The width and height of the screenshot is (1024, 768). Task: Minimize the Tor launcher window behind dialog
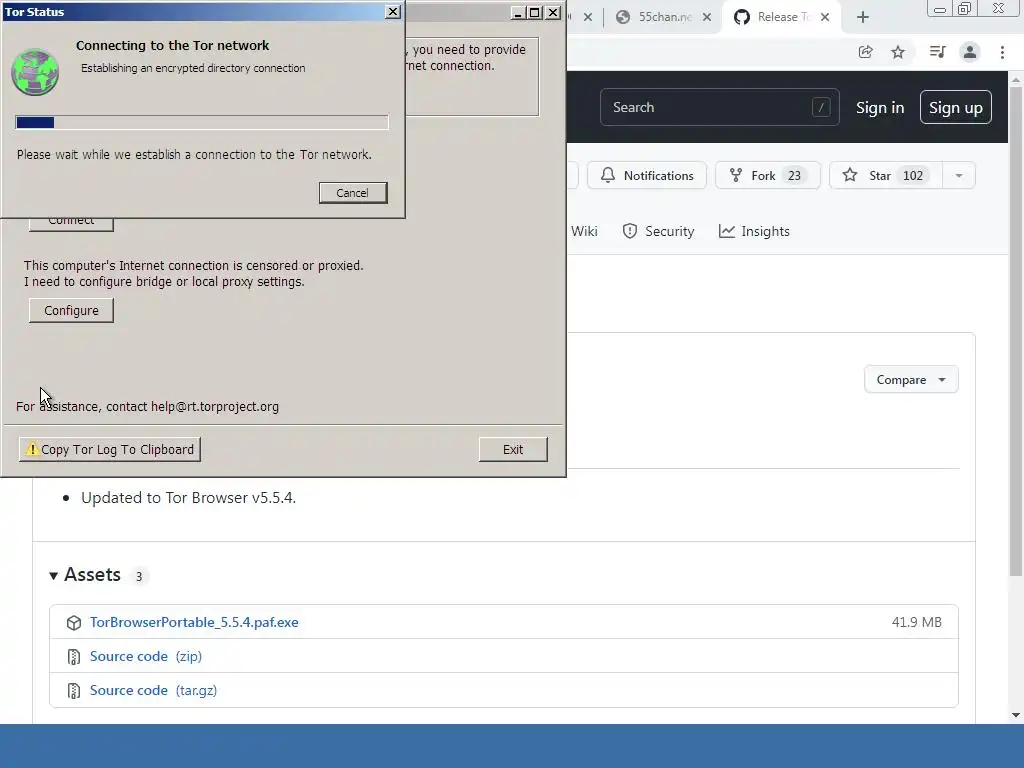click(518, 12)
